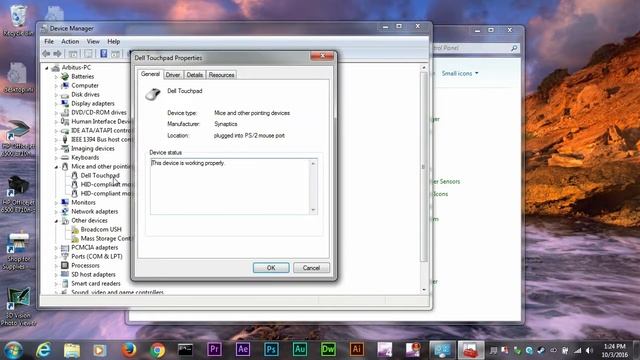
Task: Open Windows Explorer folder on the taskbar
Action: [72, 350]
